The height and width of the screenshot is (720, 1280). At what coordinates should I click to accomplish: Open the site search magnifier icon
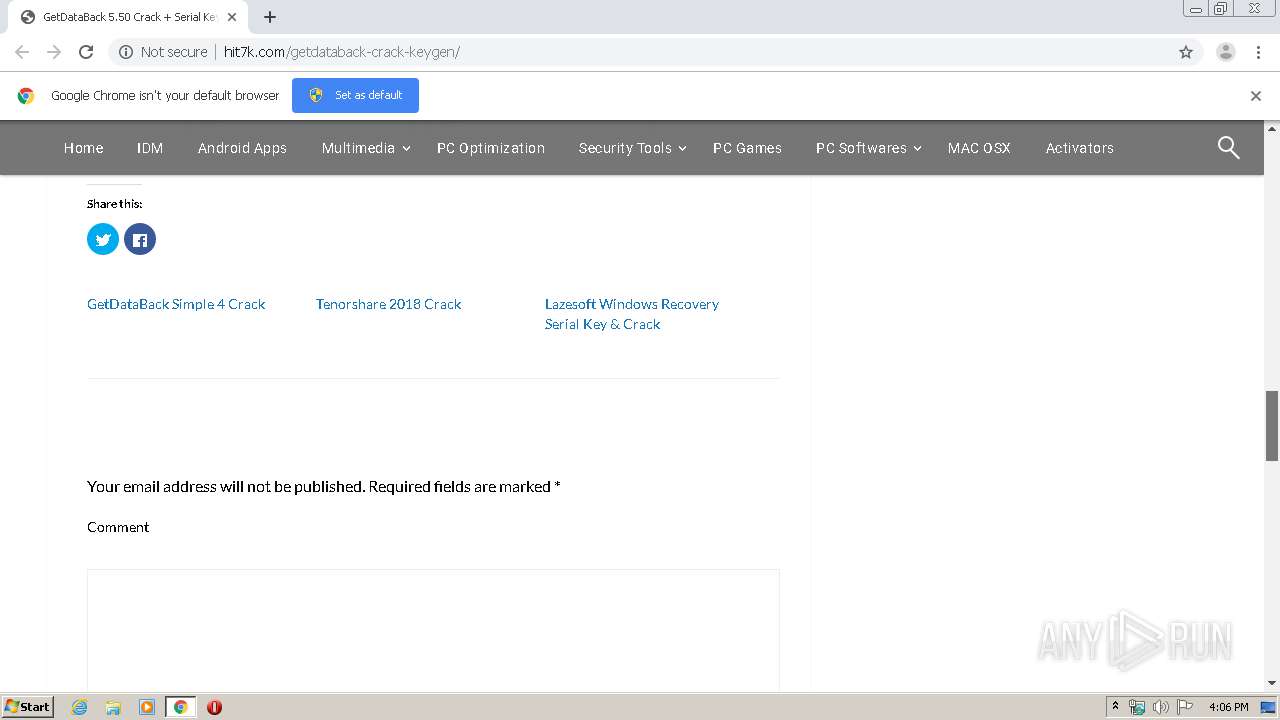1228,148
